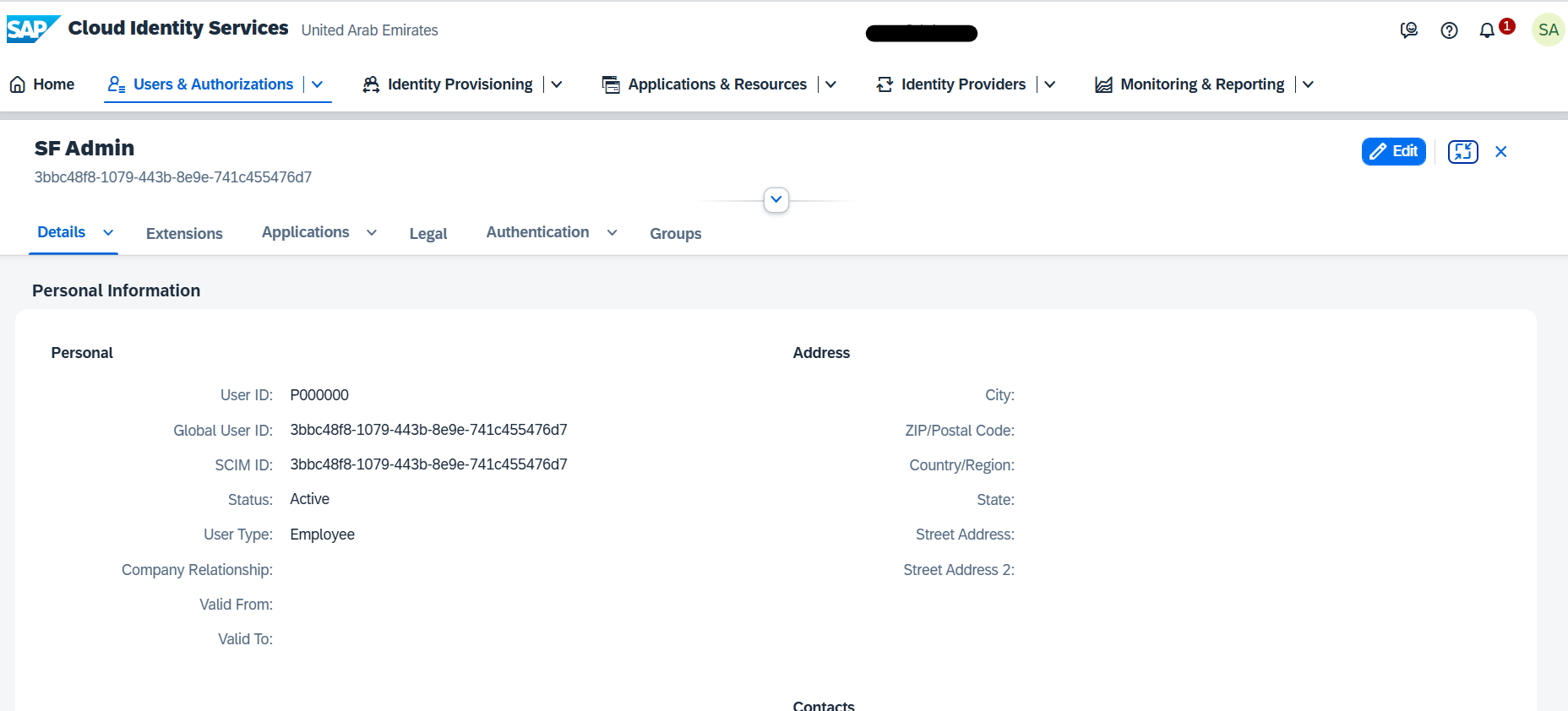
Task: Click the ID under the SF Admin heading
Action: pyautogui.click(x=173, y=177)
